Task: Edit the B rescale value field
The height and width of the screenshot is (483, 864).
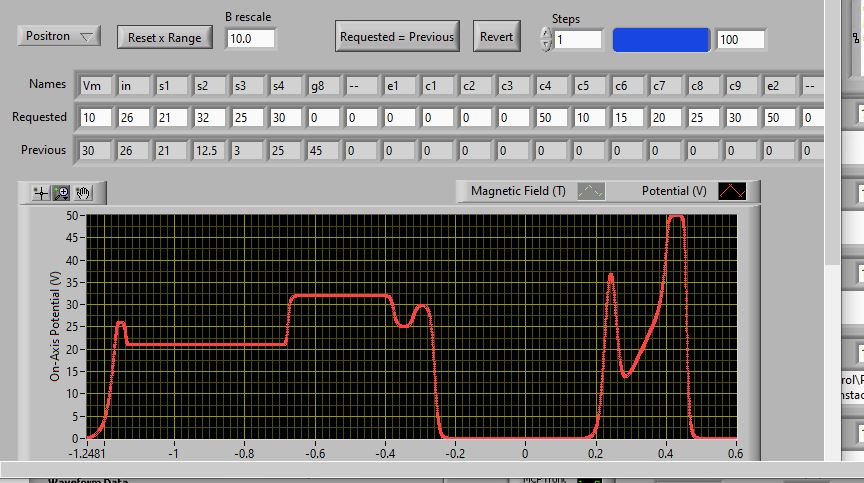Action: [250, 39]
